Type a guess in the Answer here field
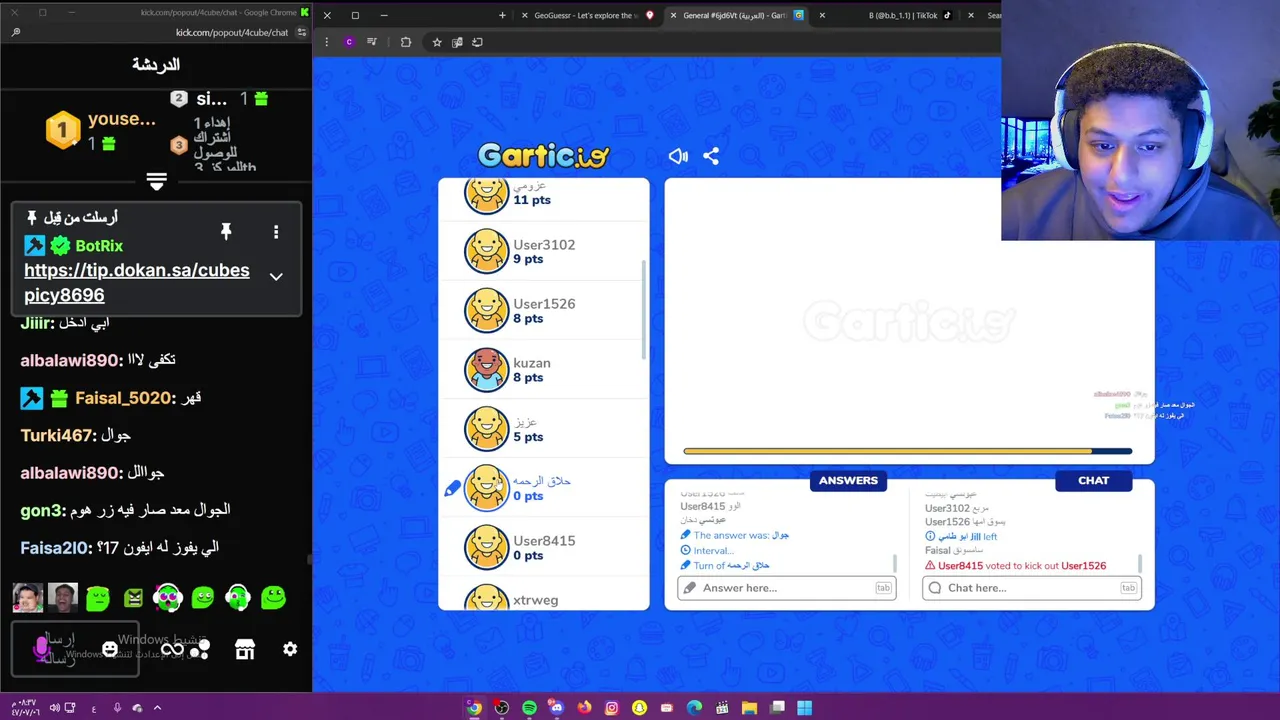The image size is (1280, 720). coord(787,588)
